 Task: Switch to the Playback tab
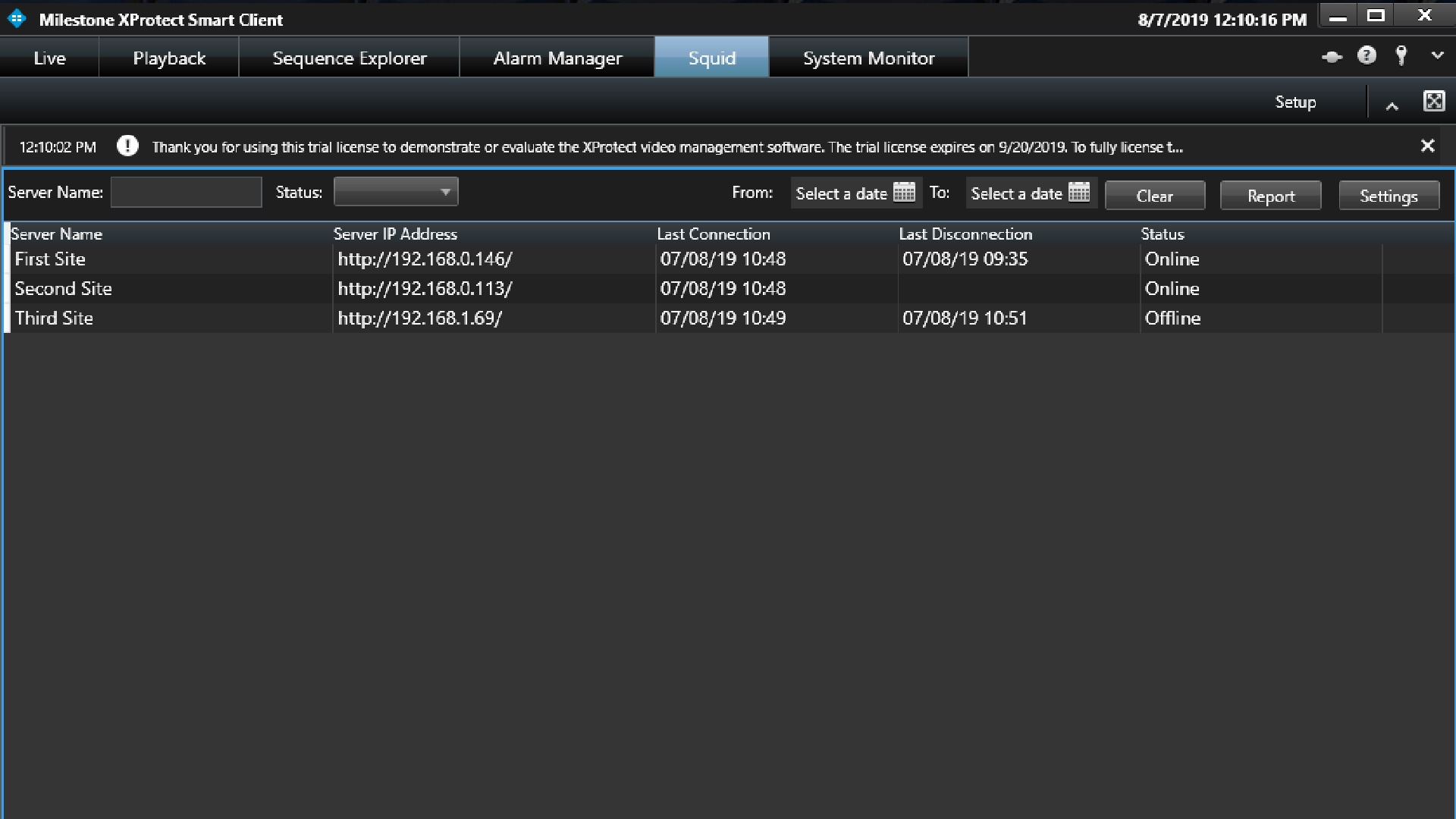169,58
